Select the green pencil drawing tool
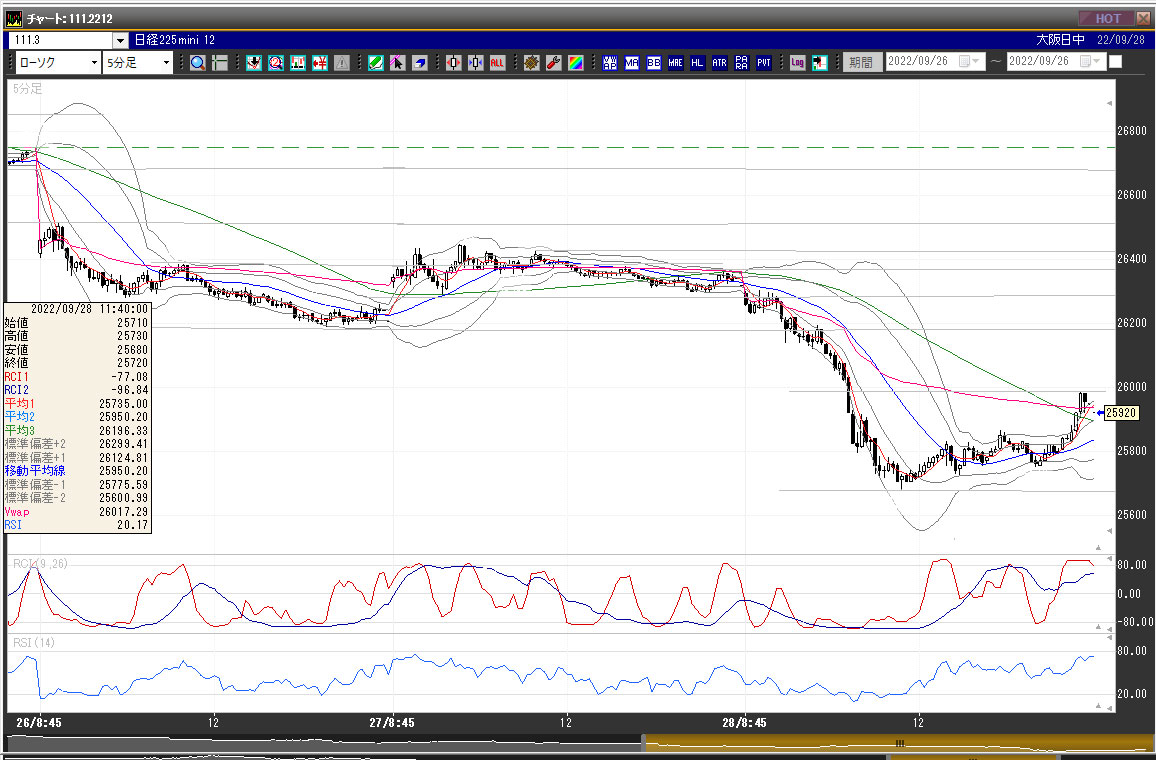Viewport: 1156px width, 760px height. [x=376, y=63]
